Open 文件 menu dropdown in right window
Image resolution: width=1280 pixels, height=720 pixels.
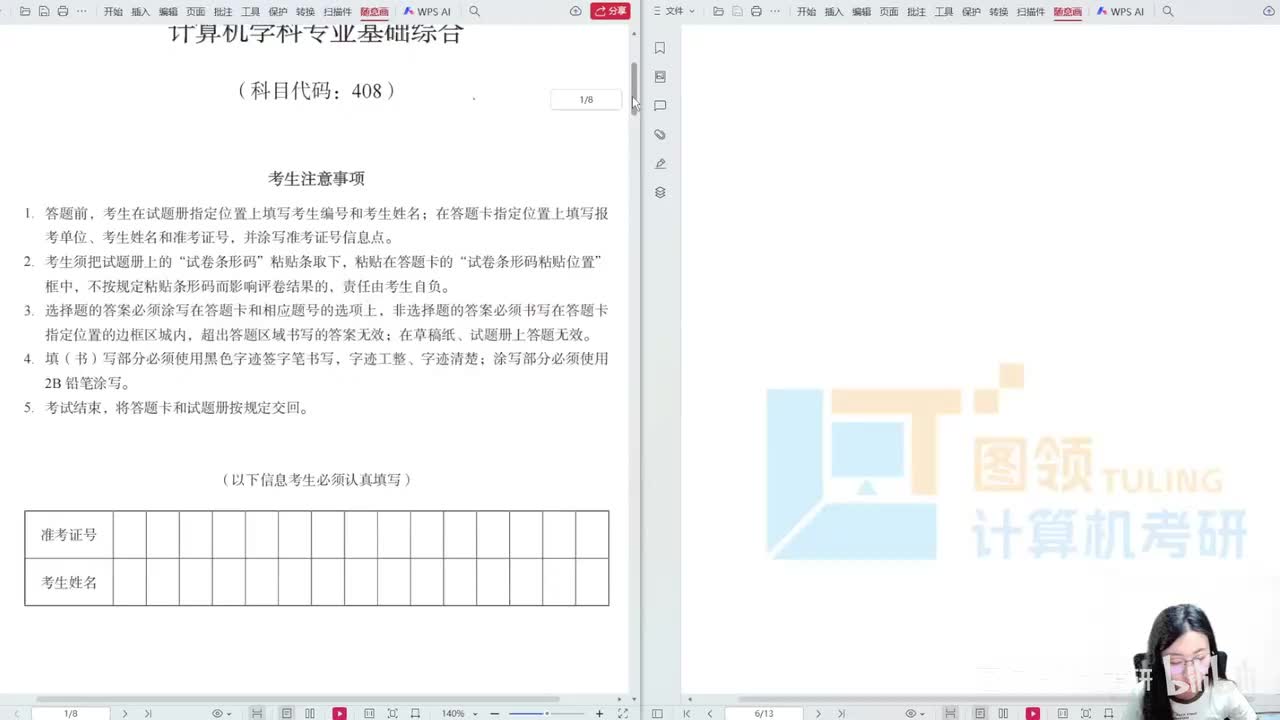click(673, 12)
